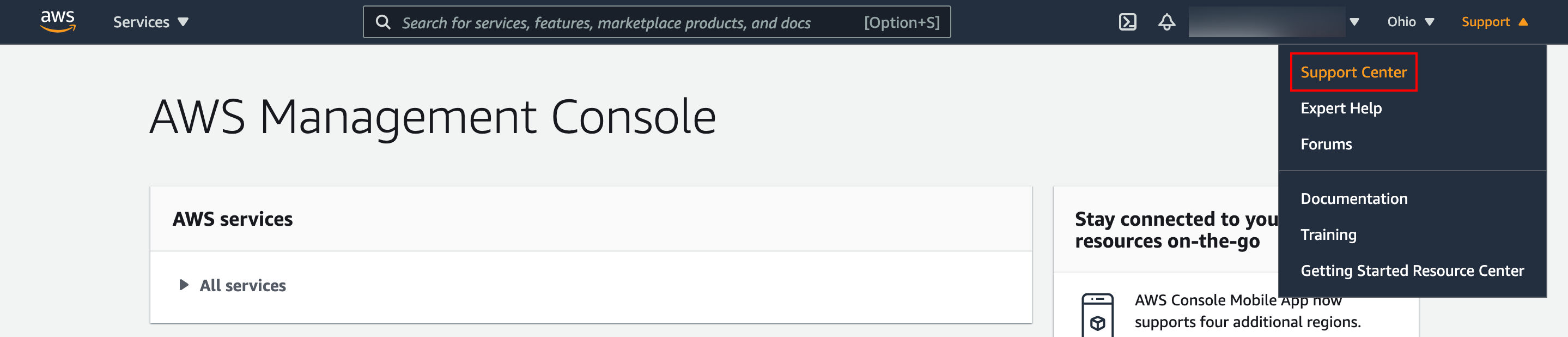Expand the All services list
Image resolution: width=1568 pixels, height=337 pixels.
click(x=243, y=285)
